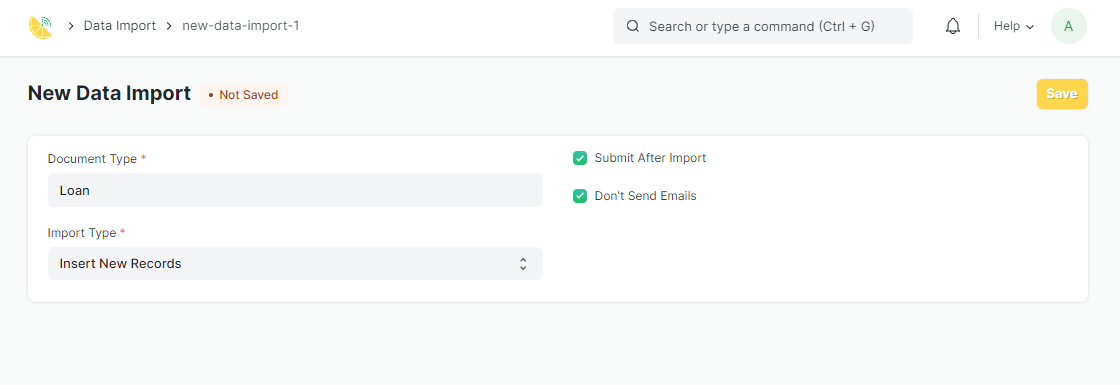Viewport: 1120px width, 385px height.
Task: Click the chevron before Data Import breadcrumb
Action: tap(71, 26)
